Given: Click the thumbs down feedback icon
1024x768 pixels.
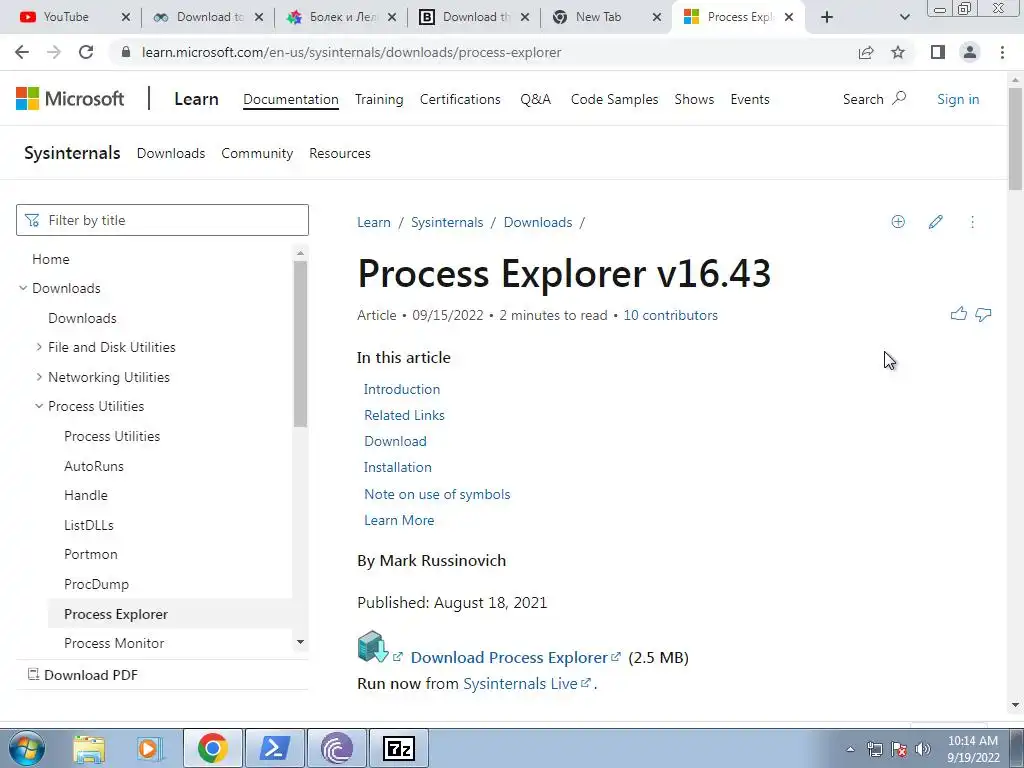Looking at the screenshot, I should click(x=983, y=315).
